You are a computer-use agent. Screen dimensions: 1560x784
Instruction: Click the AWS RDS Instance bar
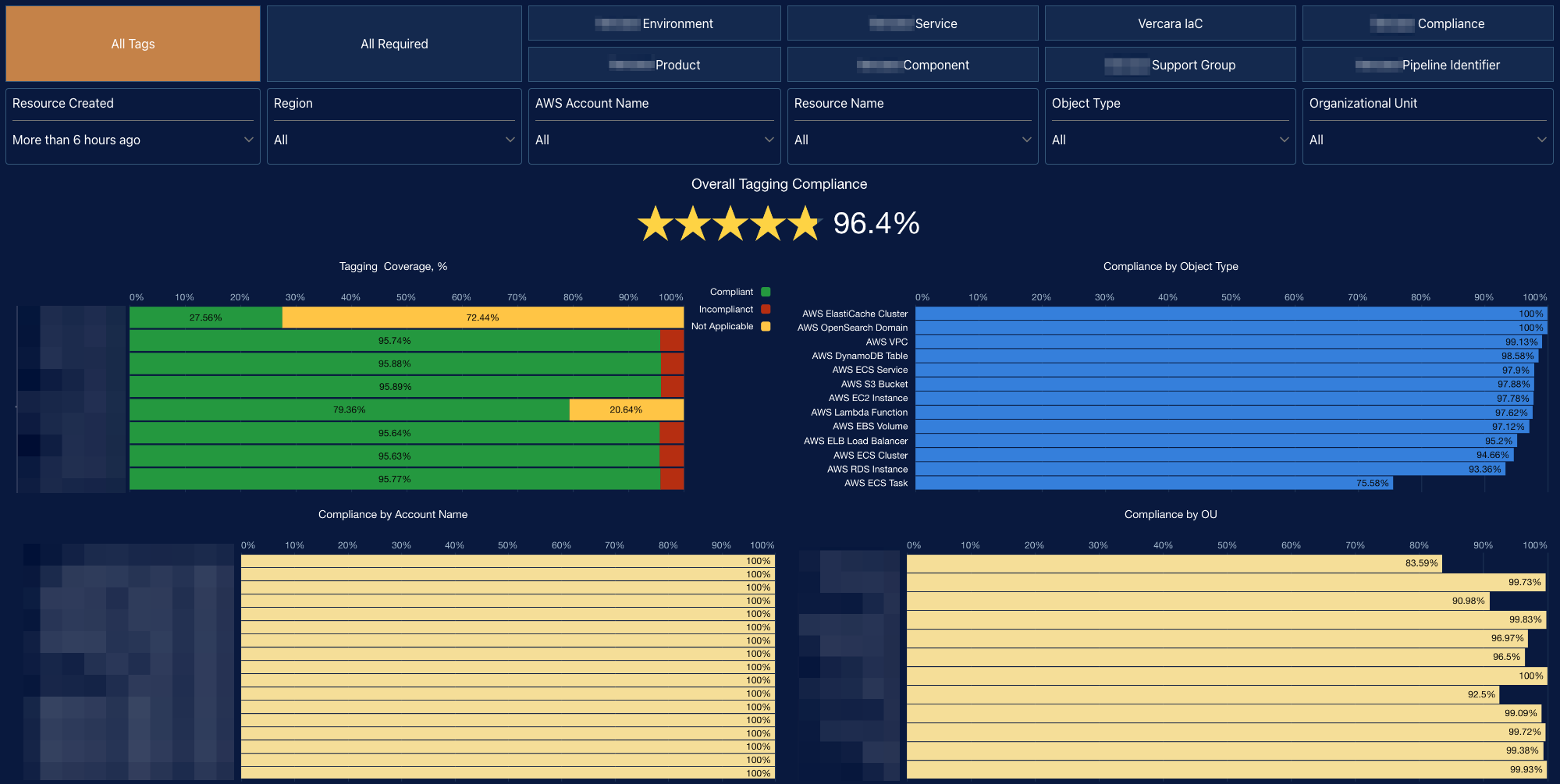tap(1210, 469)
